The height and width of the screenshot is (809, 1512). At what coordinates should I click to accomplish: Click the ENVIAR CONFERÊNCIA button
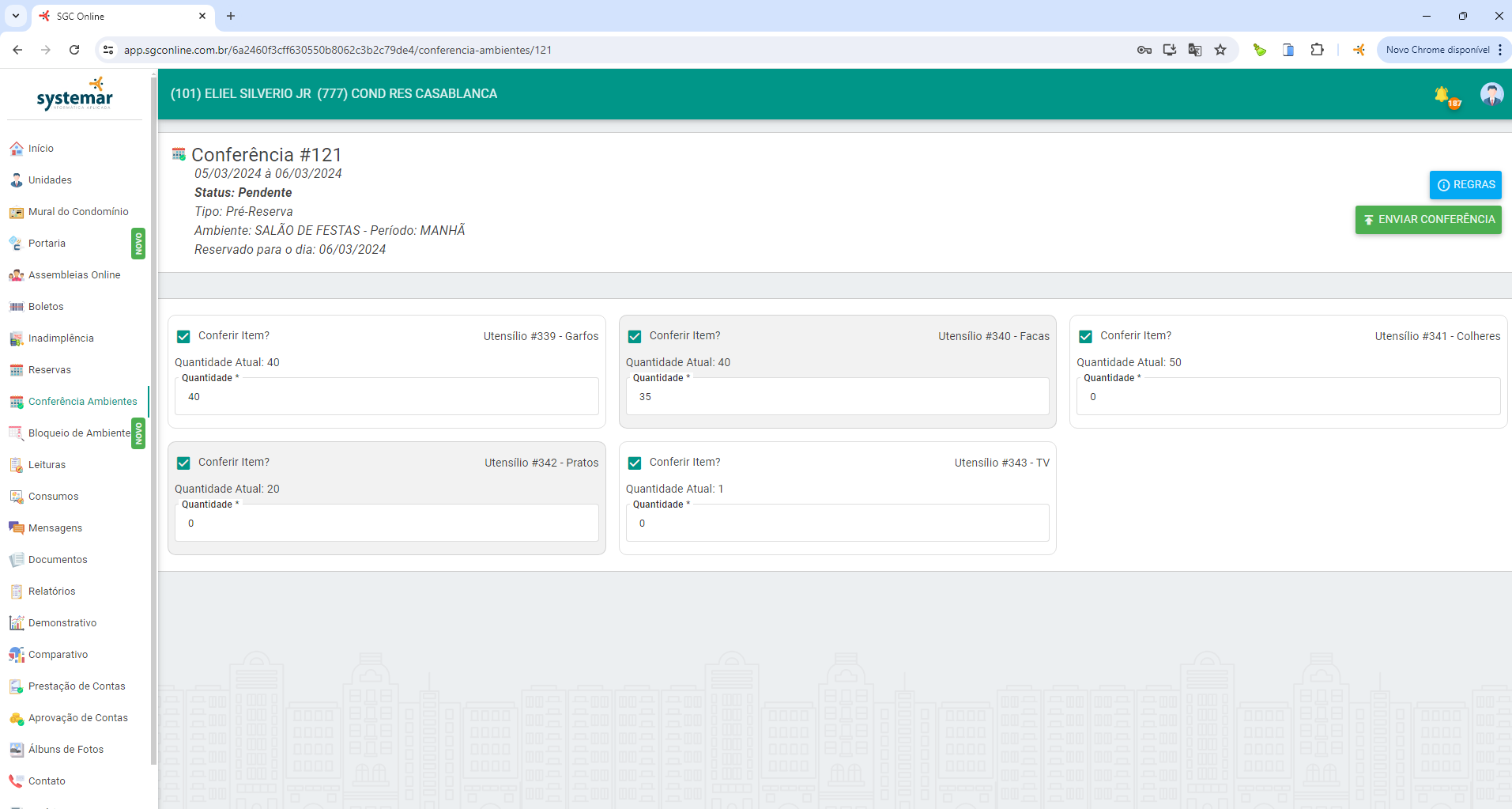[x=1428, y=220]
